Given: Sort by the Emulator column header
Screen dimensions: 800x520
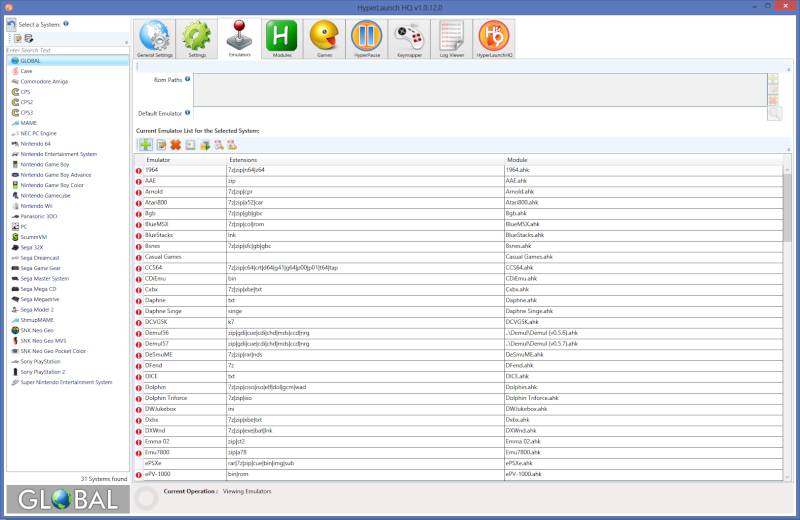Looking at the screenshot, I should (x=185, y=160).
